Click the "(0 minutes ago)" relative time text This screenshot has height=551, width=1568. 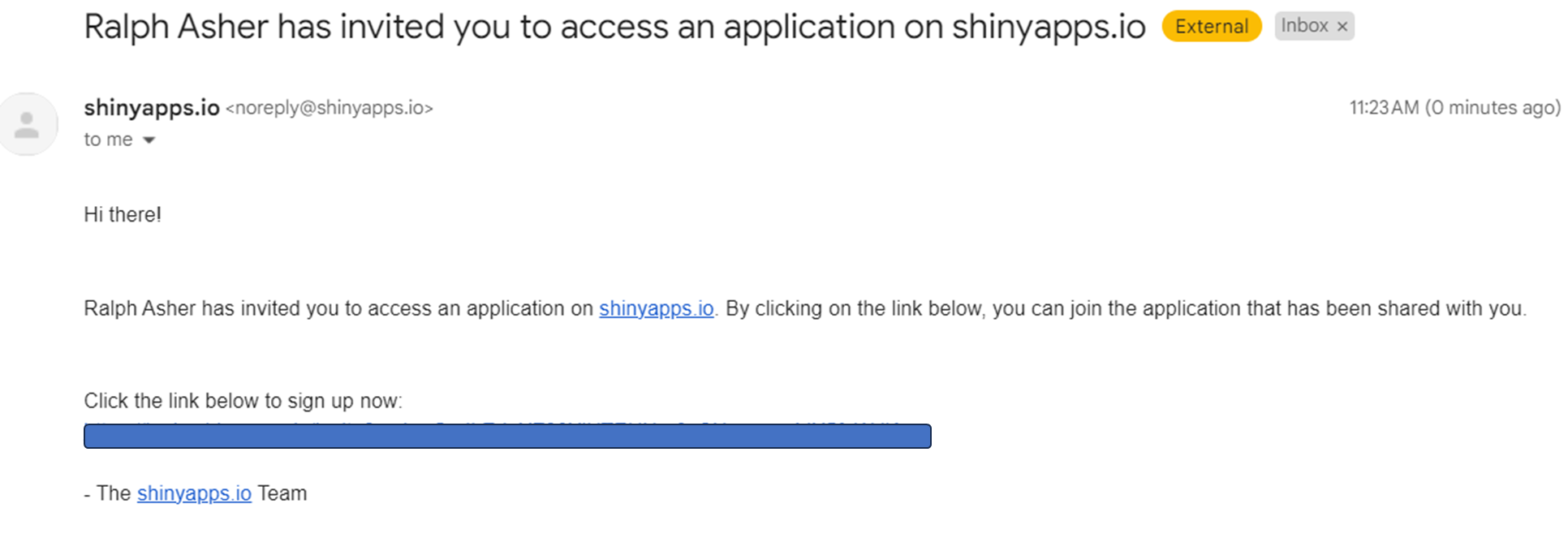click(1493, 108)
